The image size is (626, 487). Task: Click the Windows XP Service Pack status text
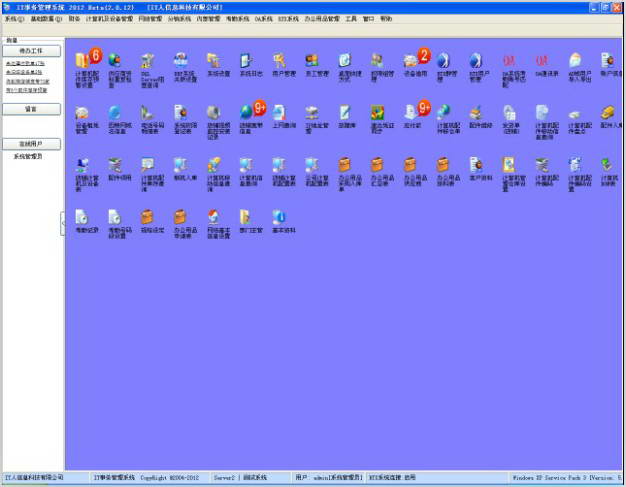tap(567, 477)
